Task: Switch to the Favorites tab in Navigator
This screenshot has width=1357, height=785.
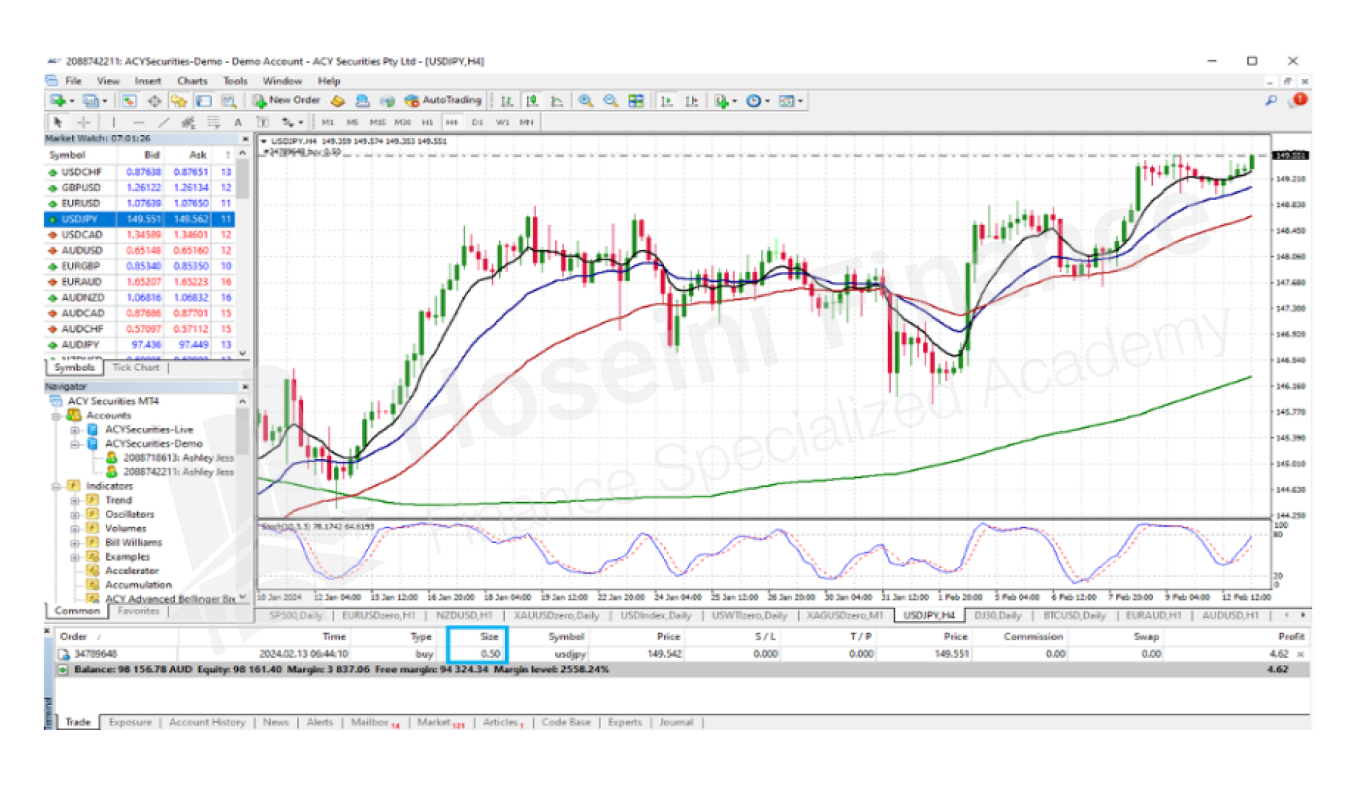Action: click(x=138, y=610)
